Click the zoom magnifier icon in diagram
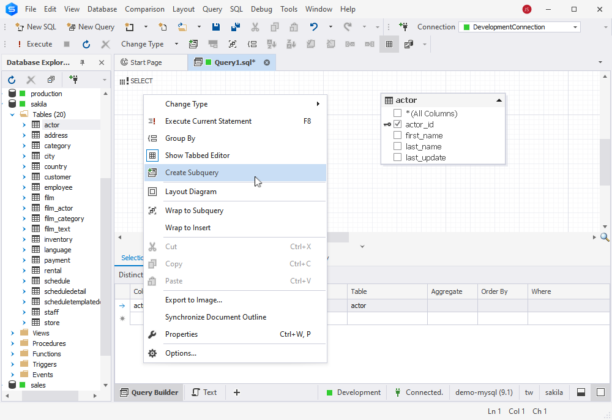Viewport: 612px width, 420px height. [x=605, y=237]
